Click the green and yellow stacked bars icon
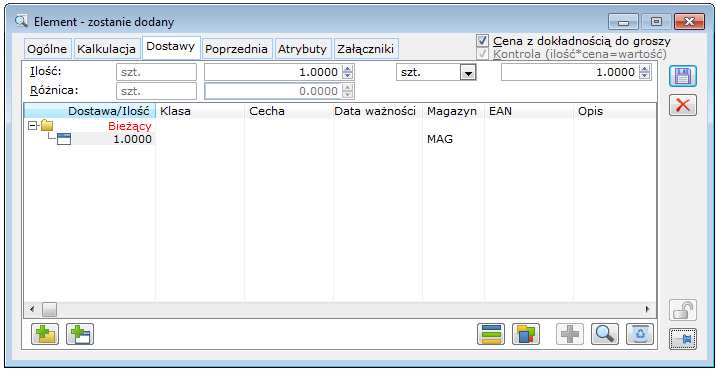This screenshot has height=370, width=717. [491, 334]
